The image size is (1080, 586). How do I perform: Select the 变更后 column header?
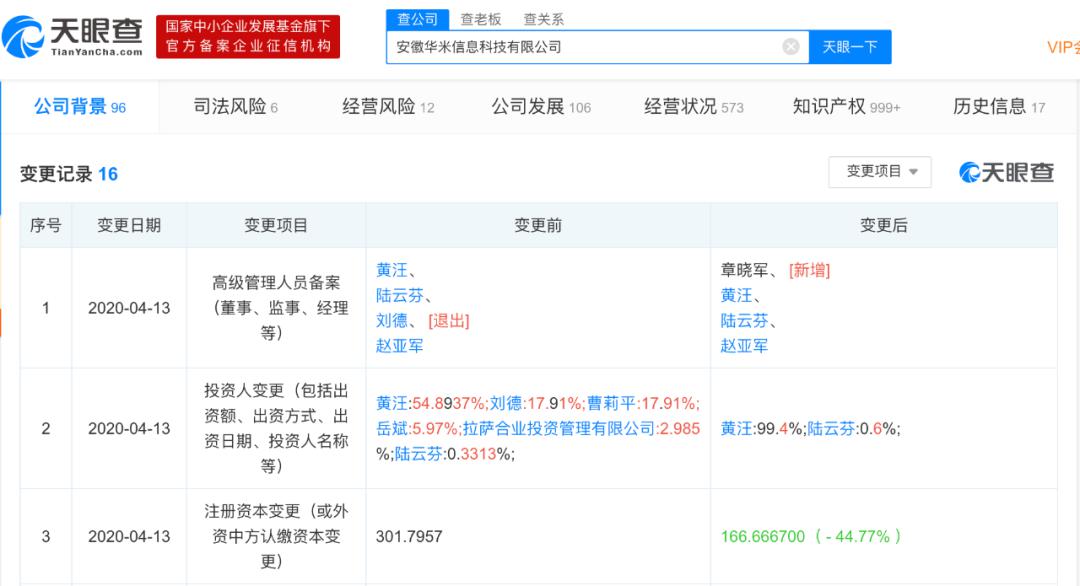(x=884, y=225)
